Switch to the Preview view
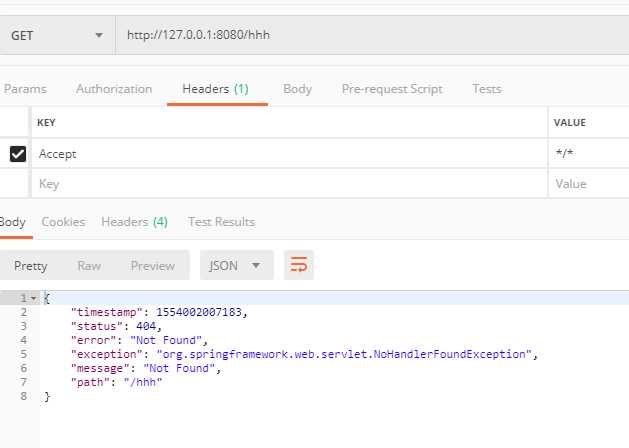This screenshot has width=629, height=448. tap(153, 266)
